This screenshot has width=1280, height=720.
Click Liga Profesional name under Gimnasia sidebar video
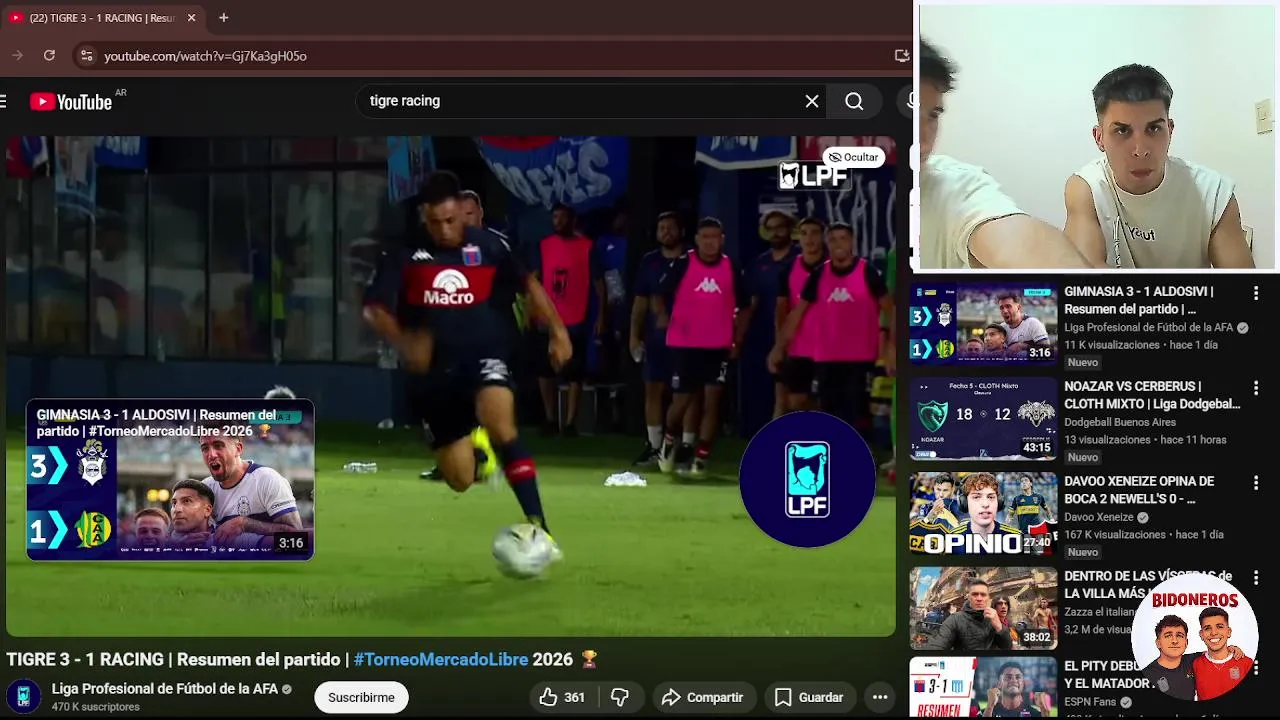[1149, 328]
